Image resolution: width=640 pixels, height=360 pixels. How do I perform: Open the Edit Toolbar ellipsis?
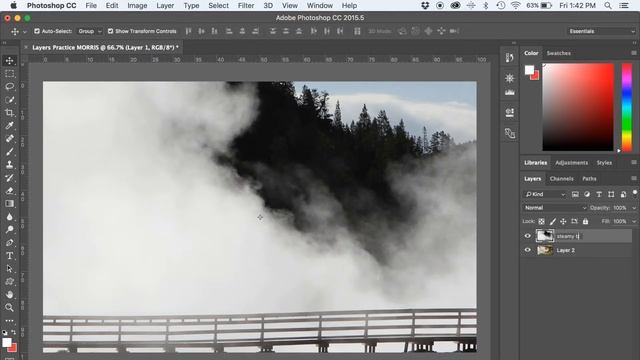click(x=9, y=321)
